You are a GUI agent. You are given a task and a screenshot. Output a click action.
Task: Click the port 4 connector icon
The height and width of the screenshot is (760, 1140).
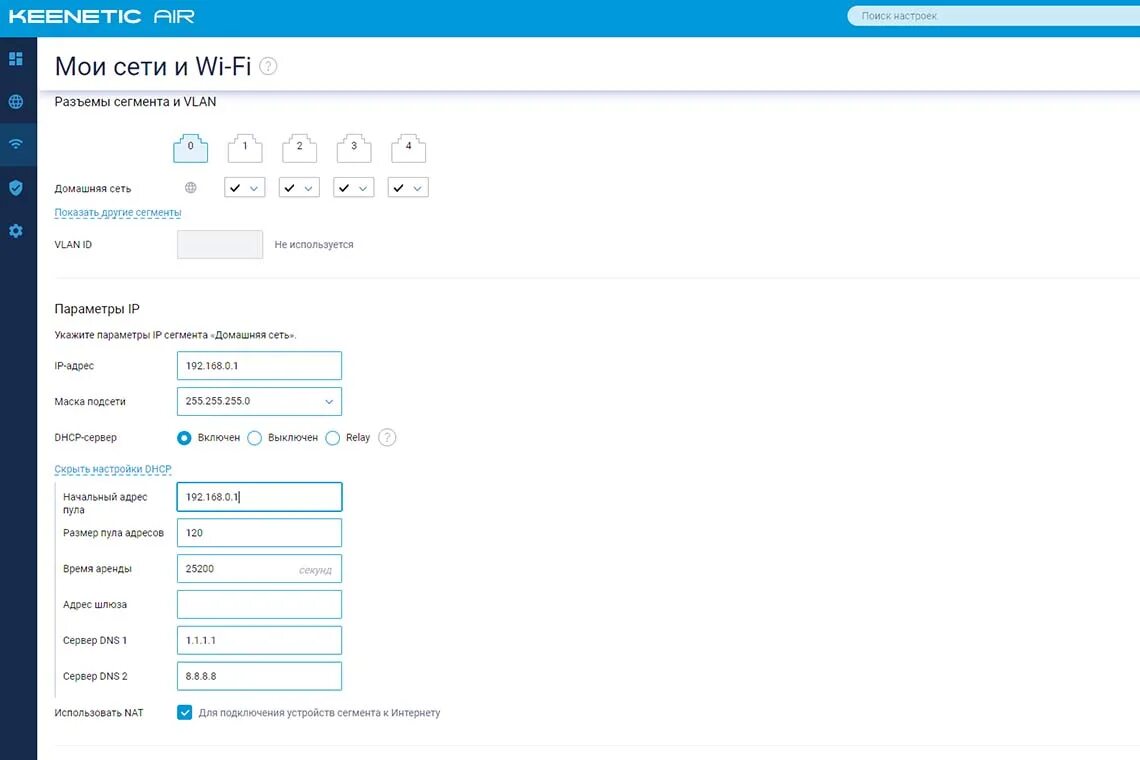coord(409,148)
